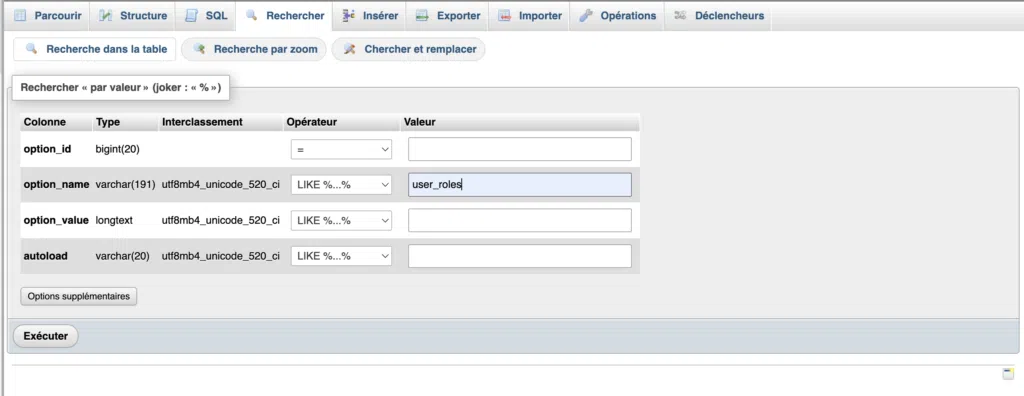
Task: Click the Déclencheurs tab icon
Action: click(x=680, y=16)
